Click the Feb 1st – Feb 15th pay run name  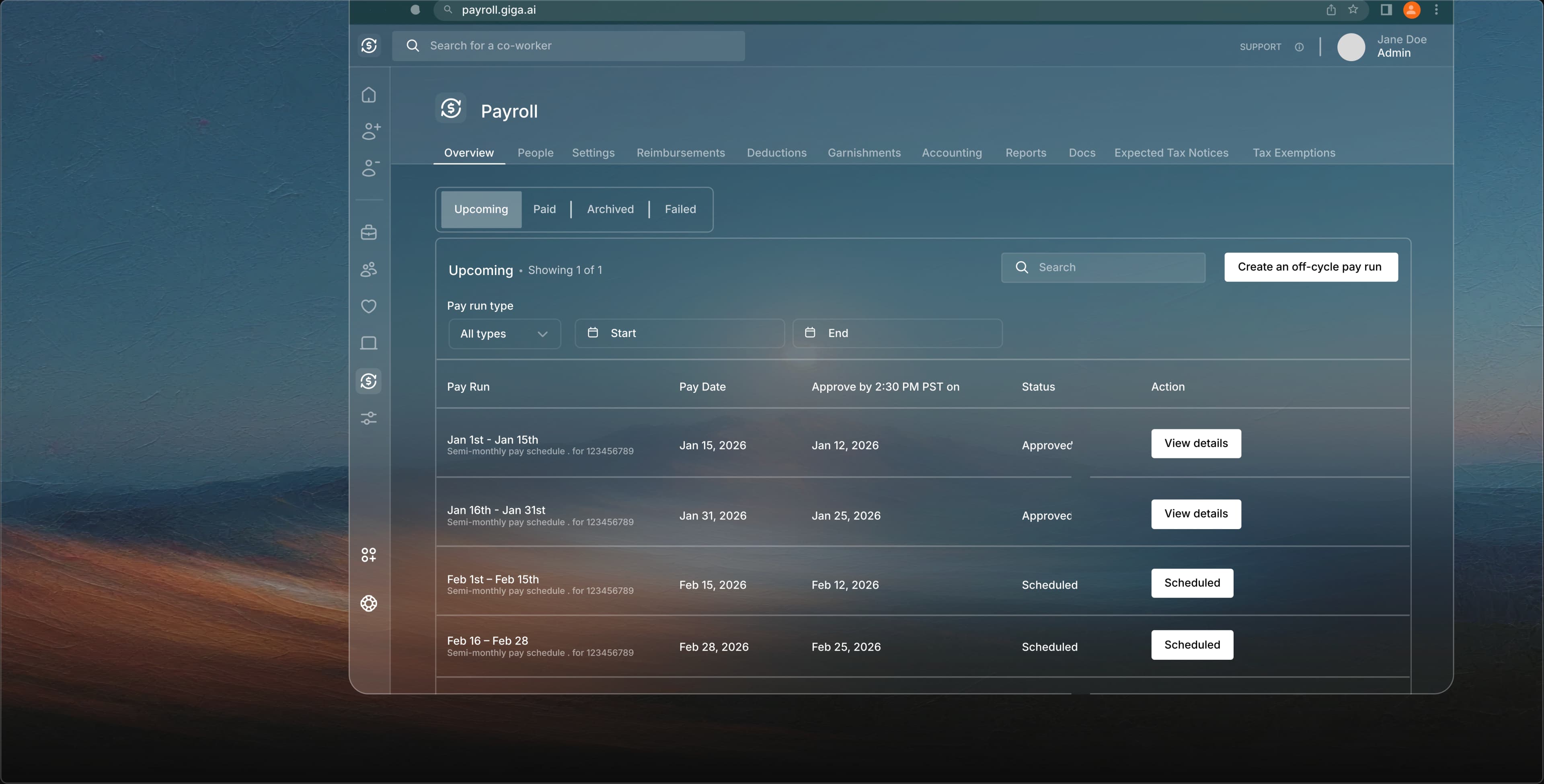(x=493, y=579)
